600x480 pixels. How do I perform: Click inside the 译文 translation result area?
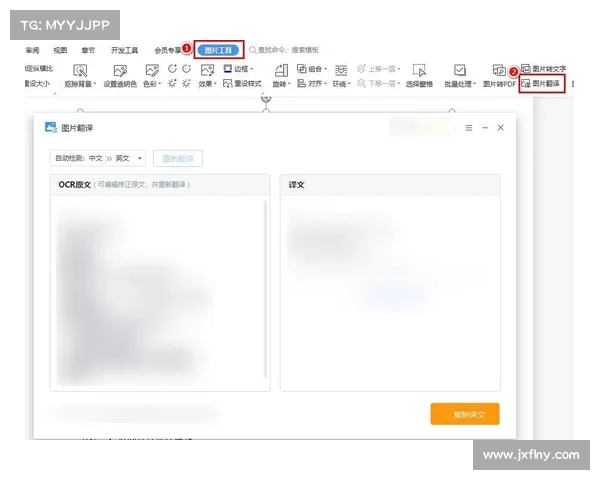coord(390,293)
